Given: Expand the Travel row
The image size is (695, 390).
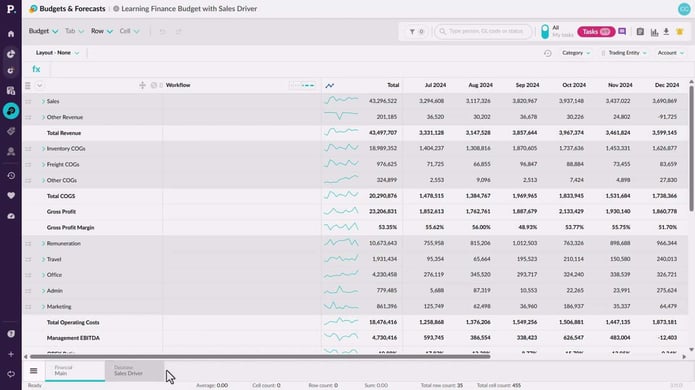Looking at the screenshot, I should click(x=43, y=259).
